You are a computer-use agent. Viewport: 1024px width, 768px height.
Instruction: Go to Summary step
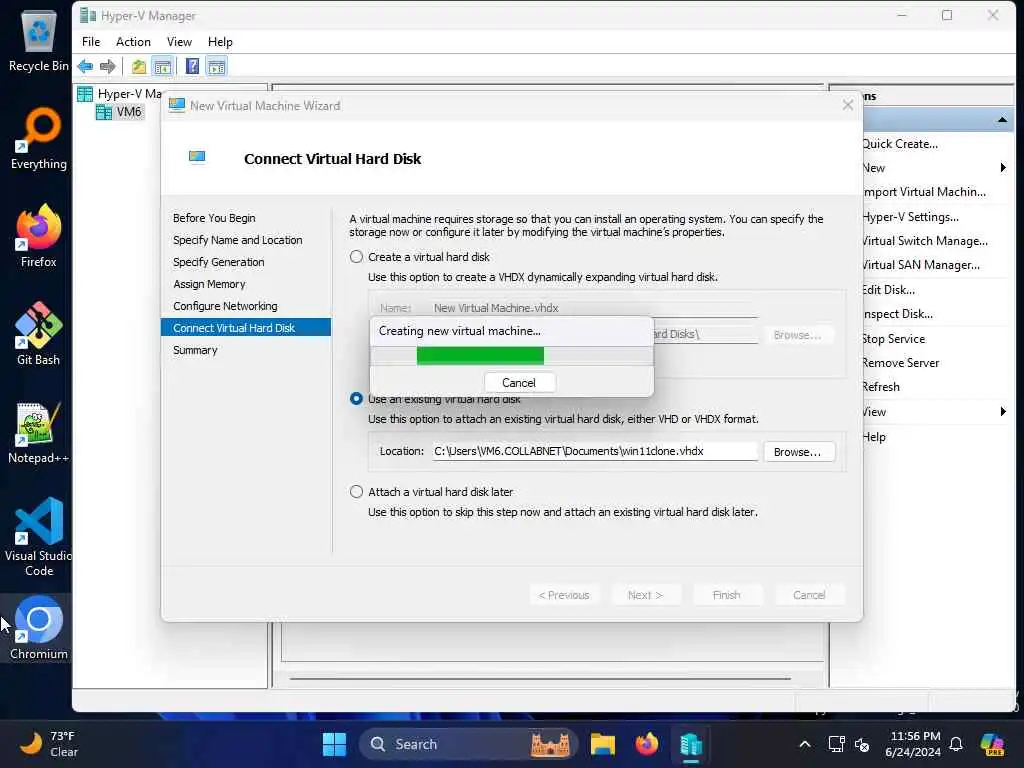pos(195,350)
